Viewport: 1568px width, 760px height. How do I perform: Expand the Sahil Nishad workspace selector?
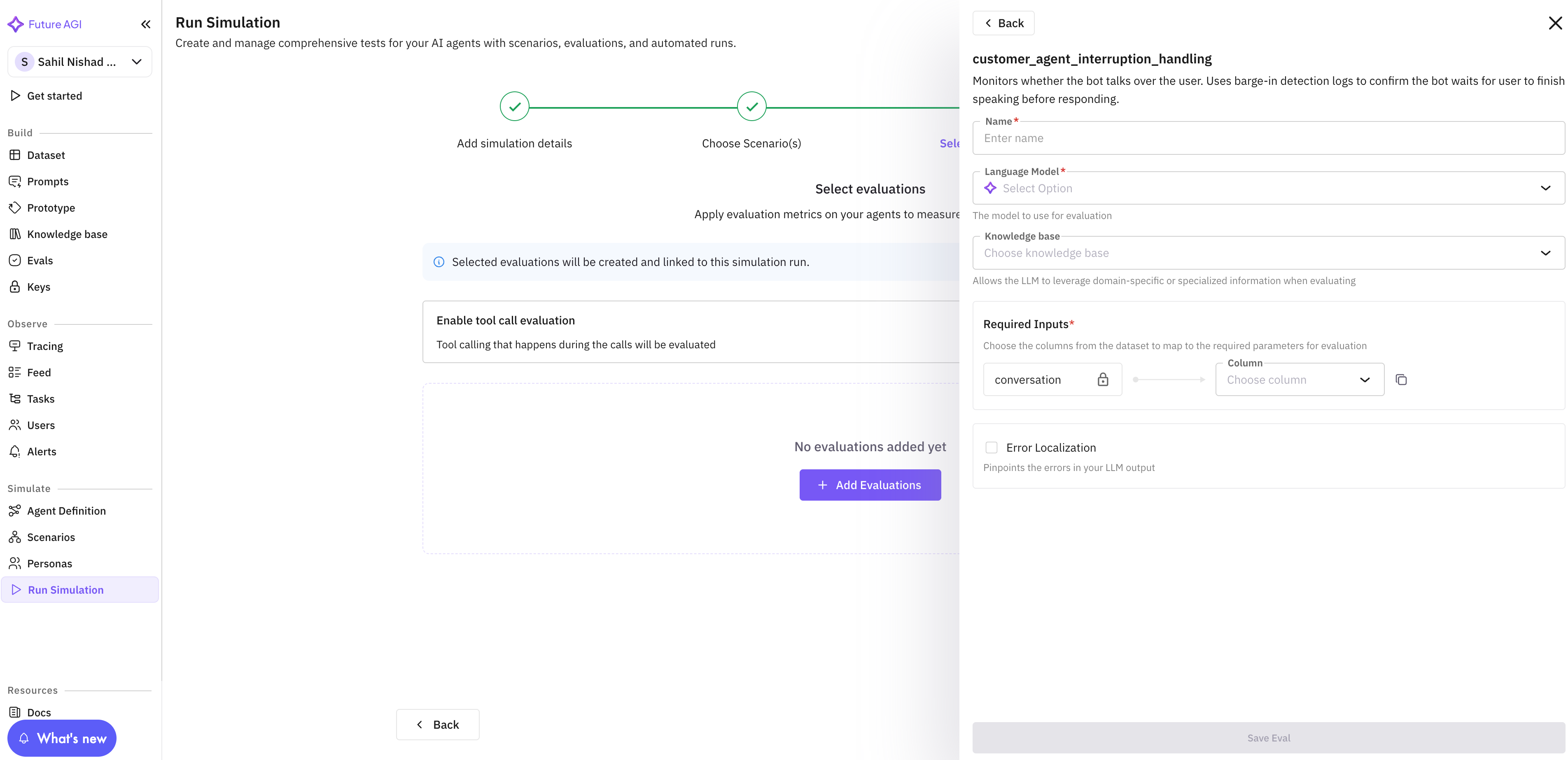click(80, 62)
